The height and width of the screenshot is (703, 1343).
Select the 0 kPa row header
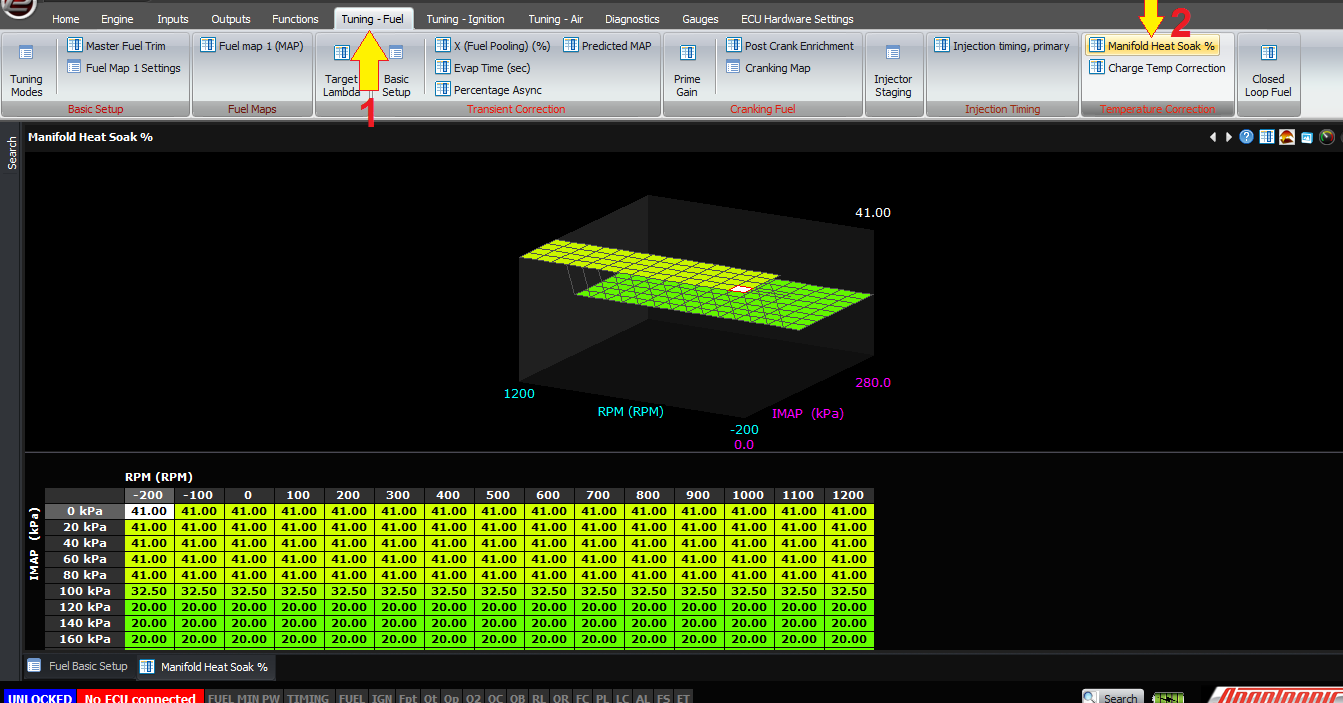pyautogui.click(x=86, y=511)
